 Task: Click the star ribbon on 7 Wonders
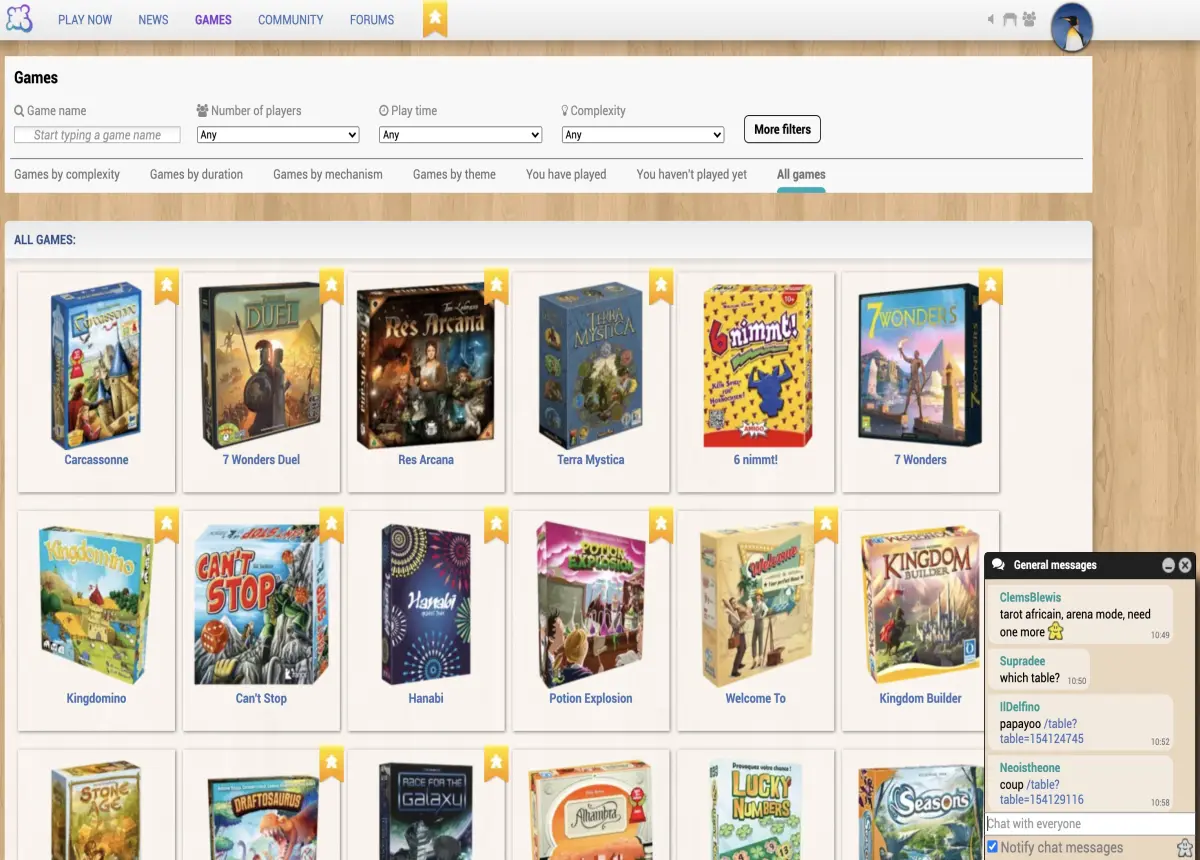click(991, 288)
